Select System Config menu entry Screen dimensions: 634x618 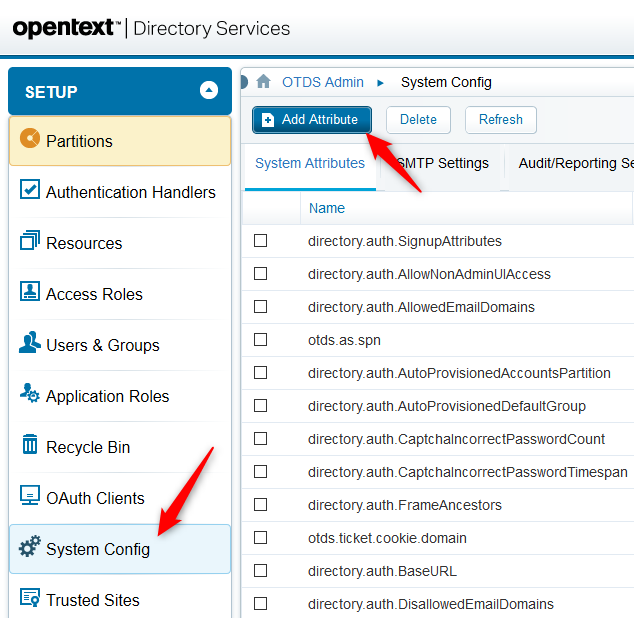(x=120, y=549)
